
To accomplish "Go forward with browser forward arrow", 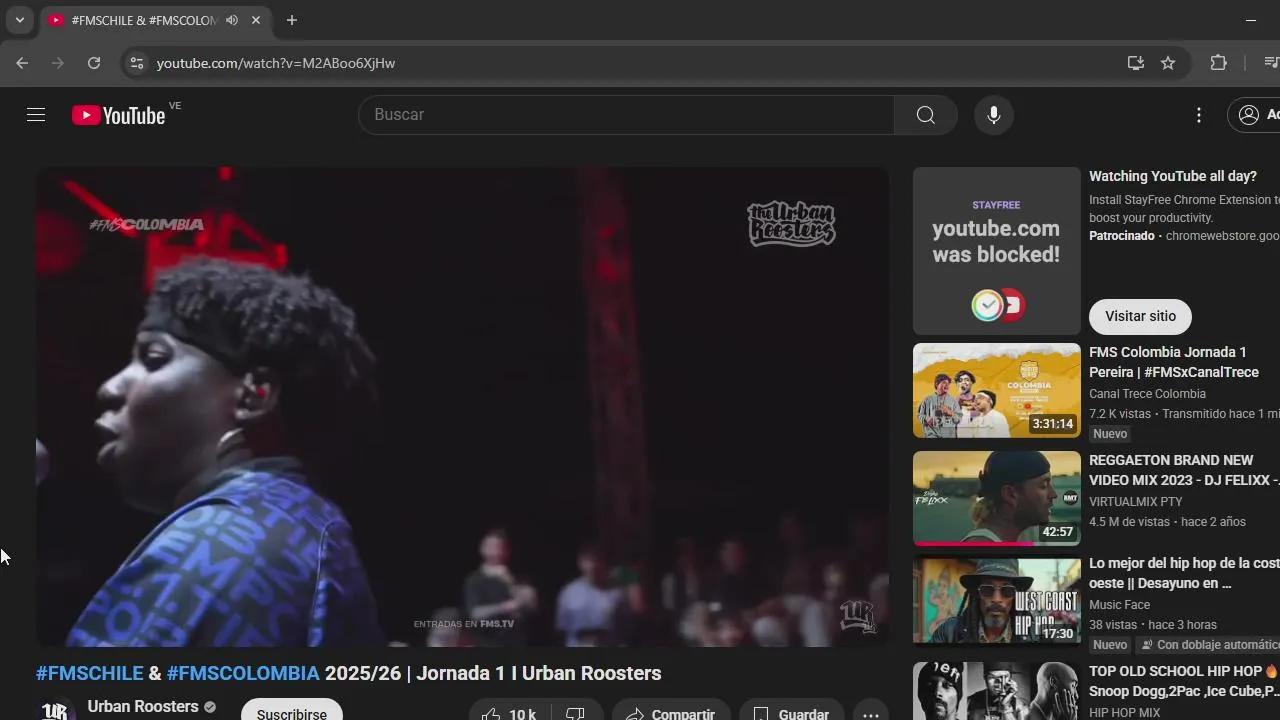I will pos(58,63).
